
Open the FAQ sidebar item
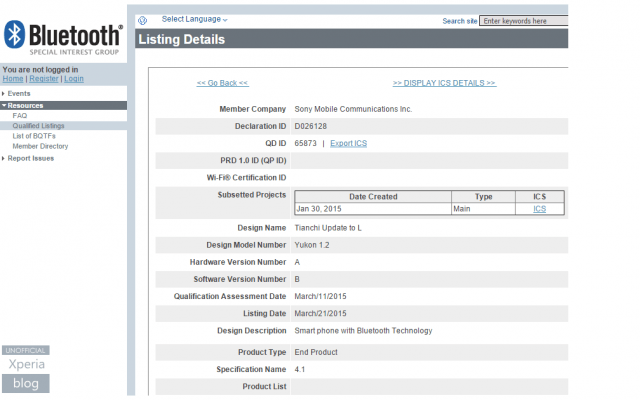[x=20, y=116]
